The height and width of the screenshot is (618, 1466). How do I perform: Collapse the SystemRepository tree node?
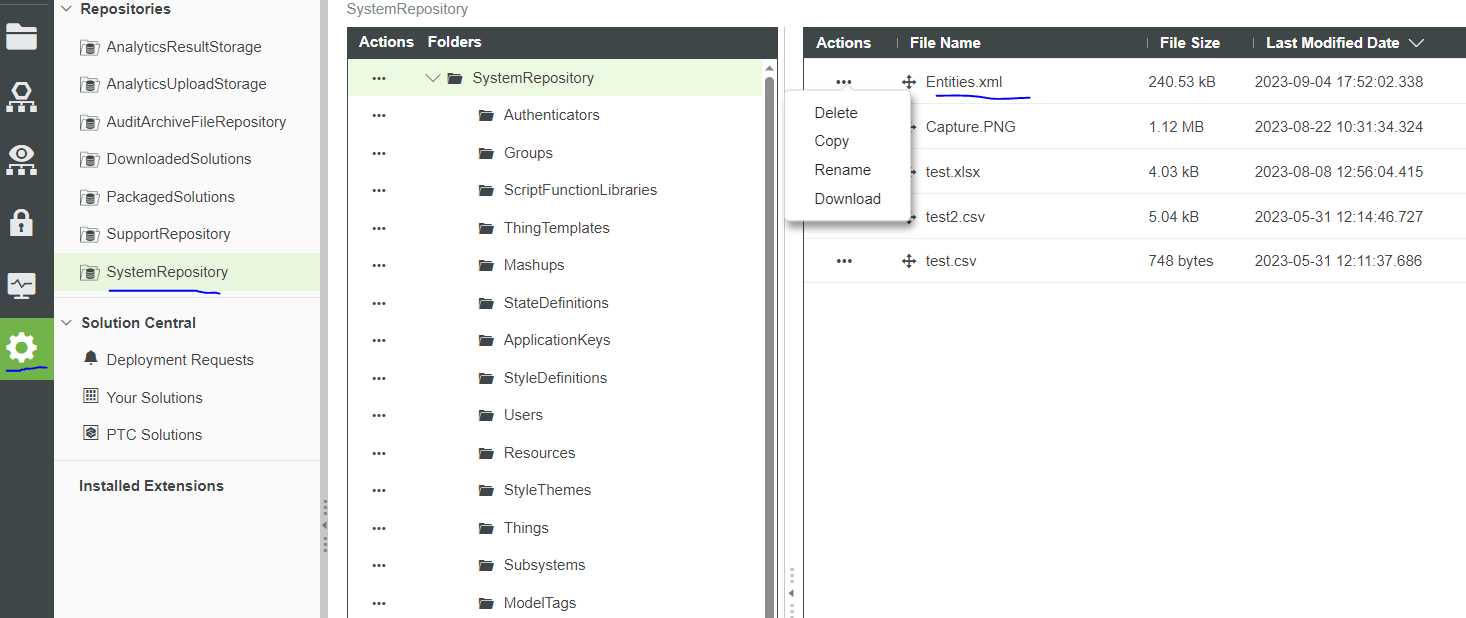coord(432,77)
